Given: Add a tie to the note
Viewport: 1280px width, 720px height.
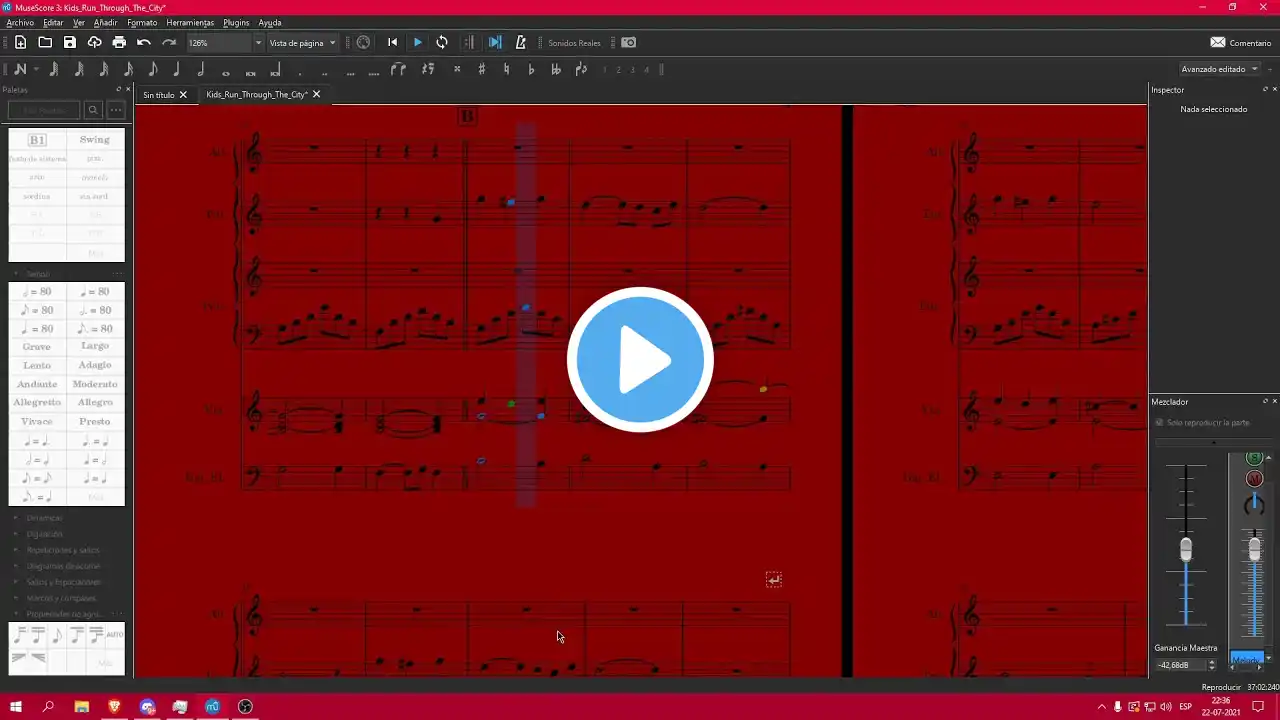Looking at the screenshot, I should point(398,69).
